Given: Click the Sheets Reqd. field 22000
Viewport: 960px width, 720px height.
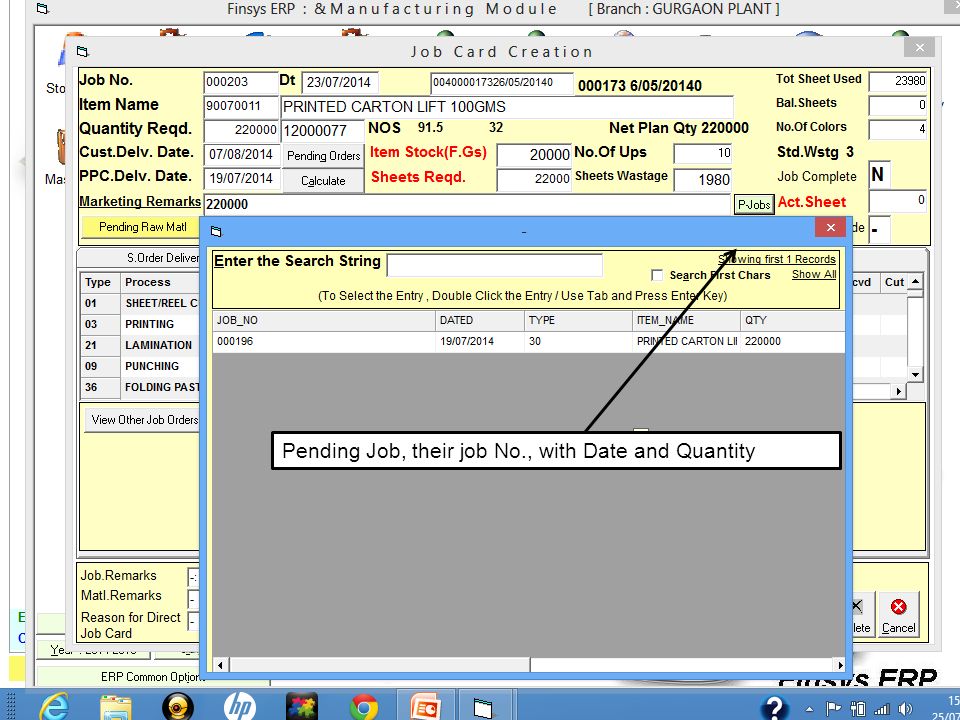Looking at the screenshot, I should [x=534, y=178].
